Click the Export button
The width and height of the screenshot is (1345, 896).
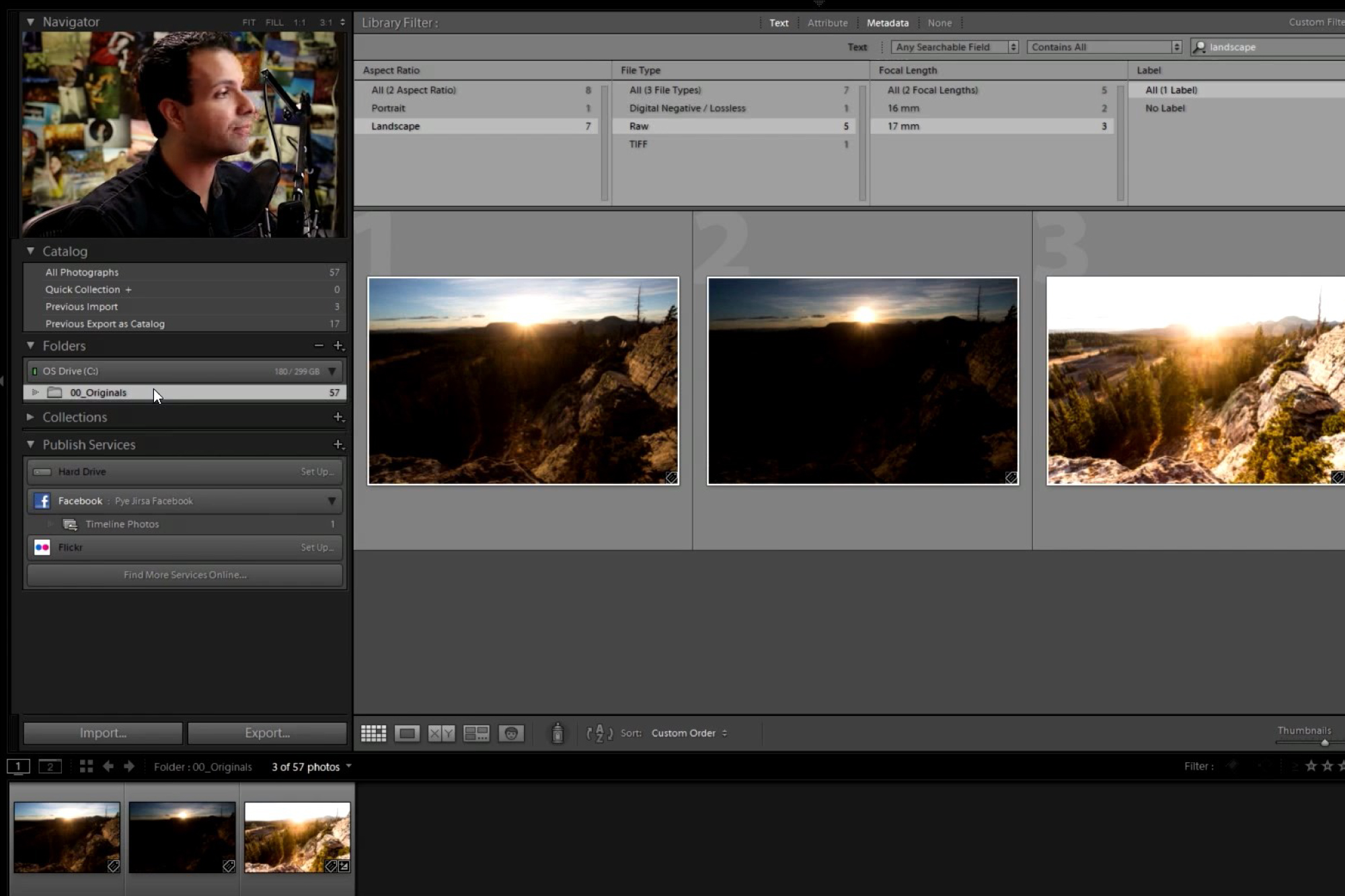point(267,733)
